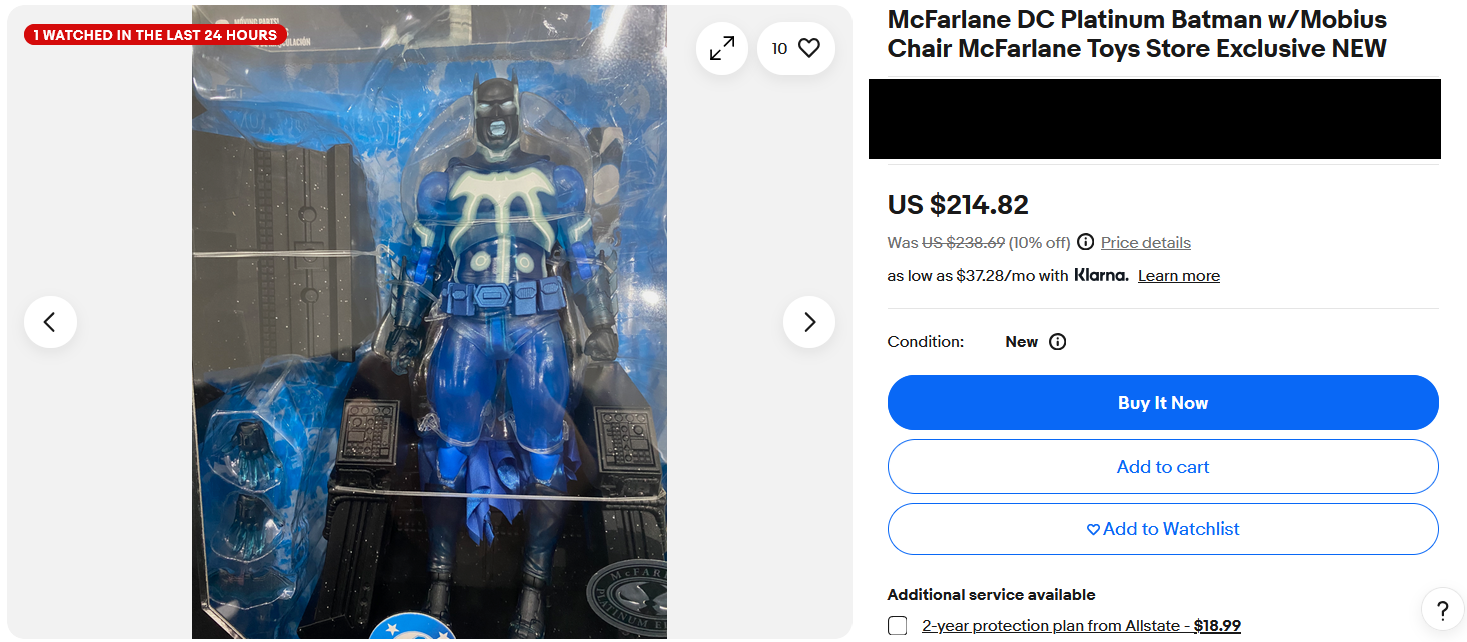This screenshot has height=642, width=1467.
Task: Click the info icon next to Condition New
Action: (1057, 342)
